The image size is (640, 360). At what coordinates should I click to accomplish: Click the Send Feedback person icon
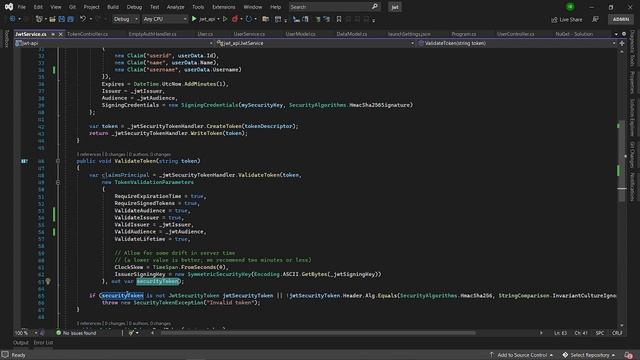596,19
